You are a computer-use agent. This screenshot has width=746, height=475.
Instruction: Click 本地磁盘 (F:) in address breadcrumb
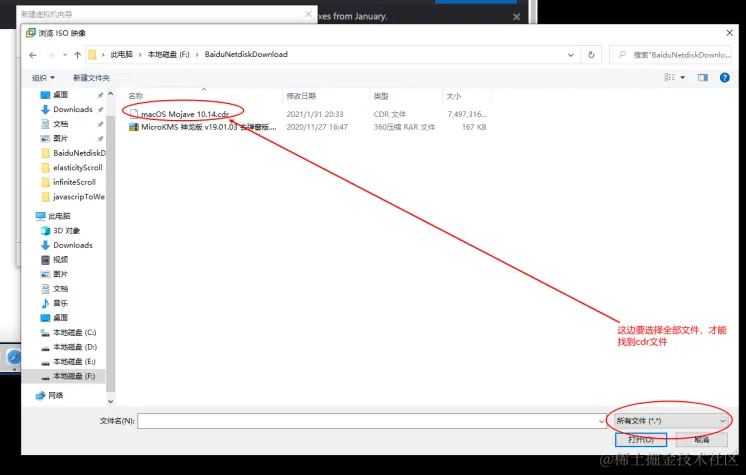(168, 54)
